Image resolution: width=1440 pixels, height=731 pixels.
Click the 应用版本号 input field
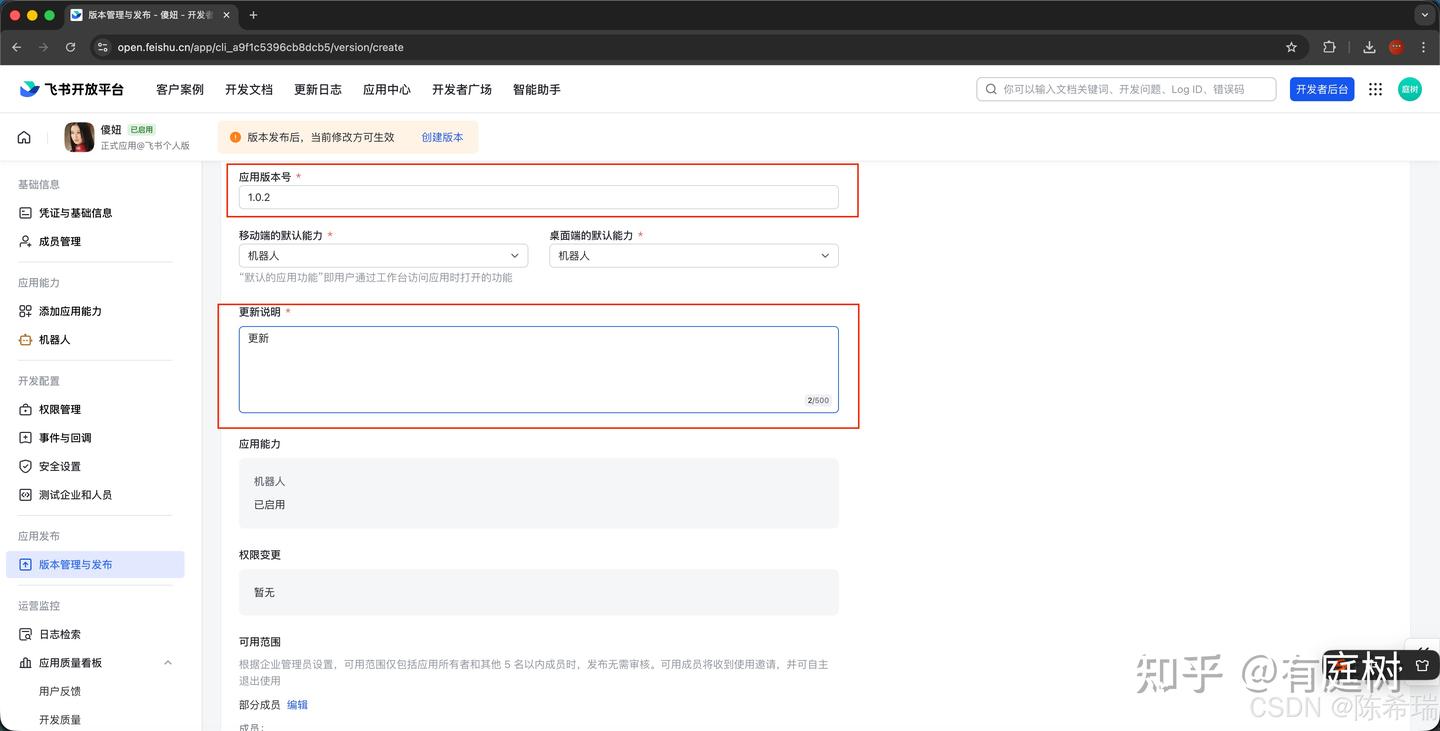click(538, 197)
